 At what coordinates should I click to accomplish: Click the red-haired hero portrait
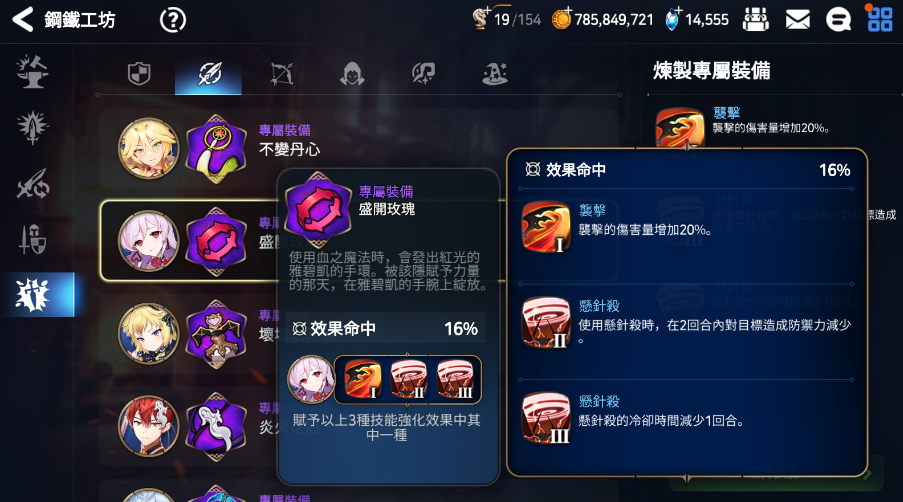point(149,426)
